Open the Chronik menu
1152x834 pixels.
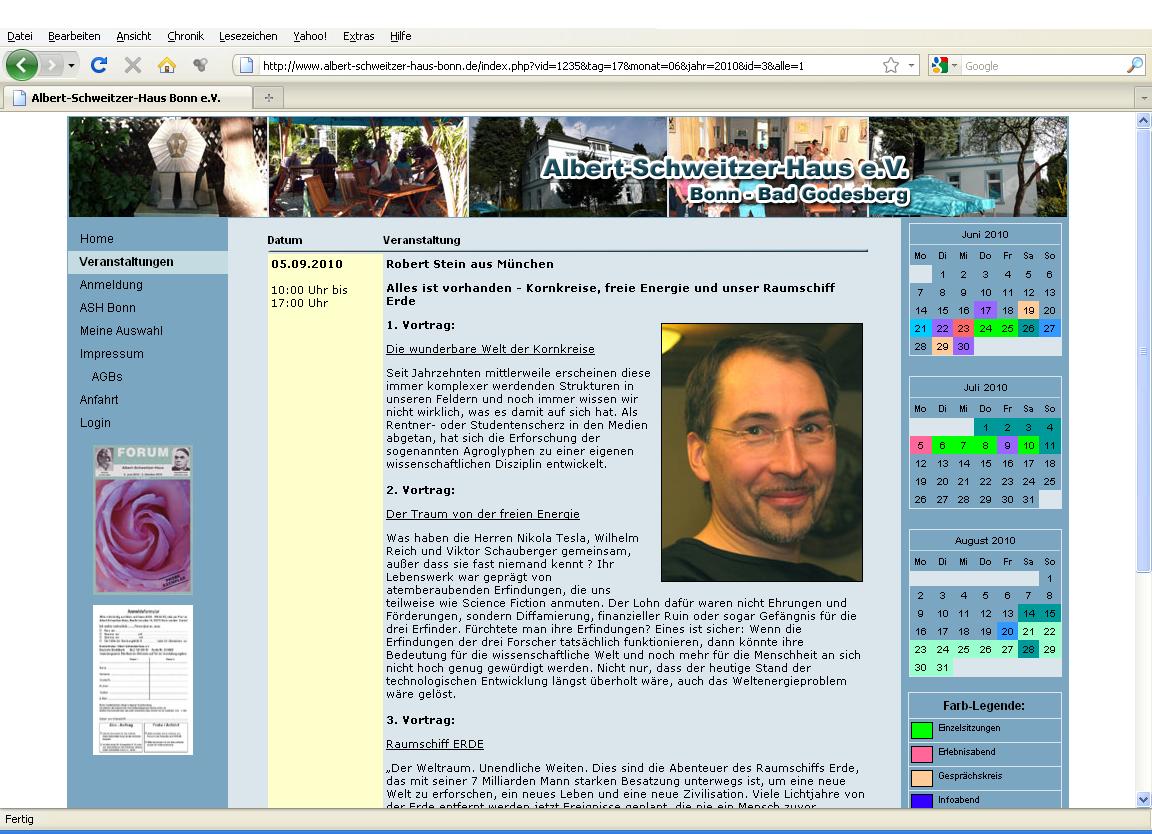pos(185,36)
